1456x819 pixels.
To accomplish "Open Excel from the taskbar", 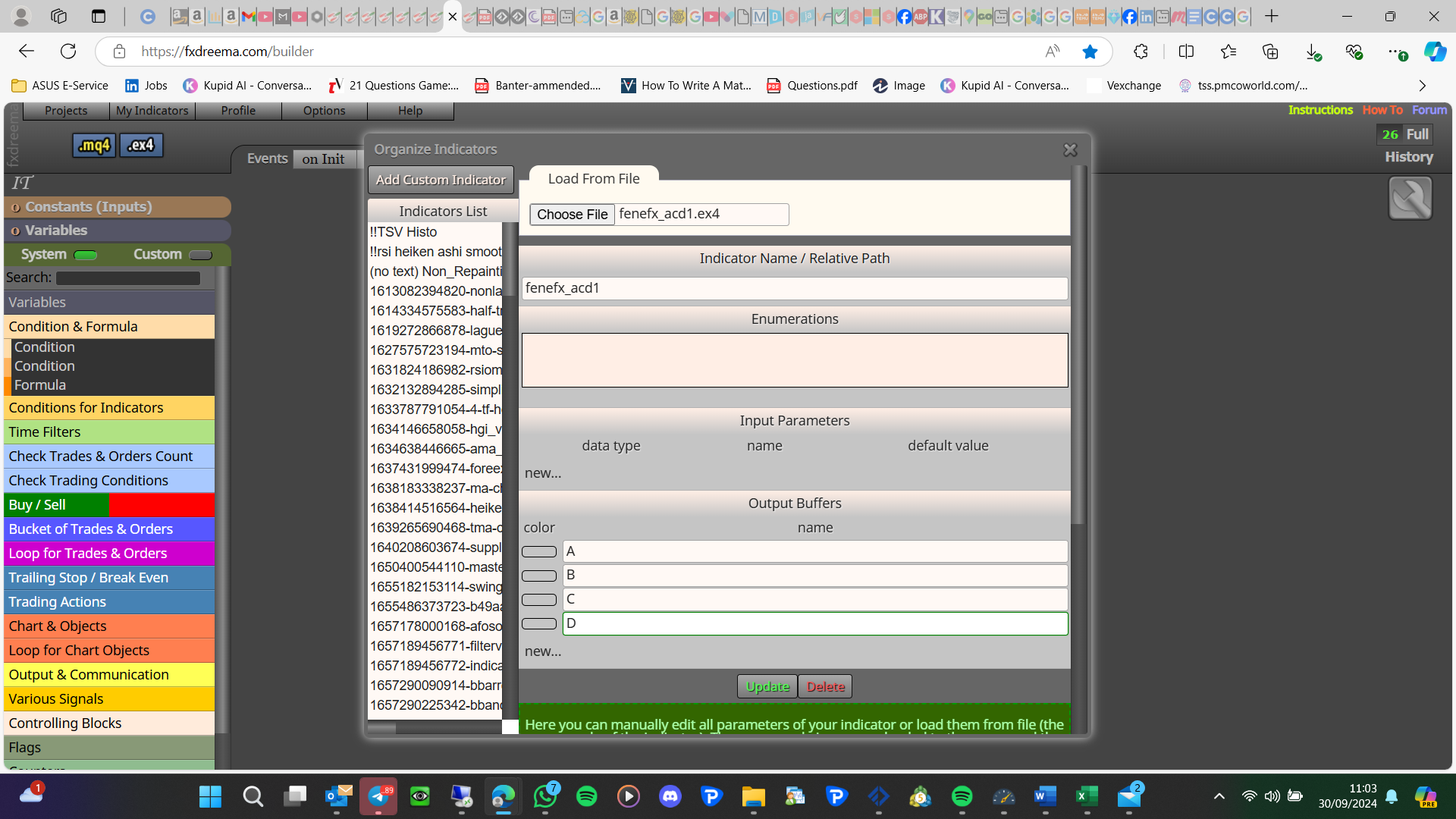I will 1087,796.
